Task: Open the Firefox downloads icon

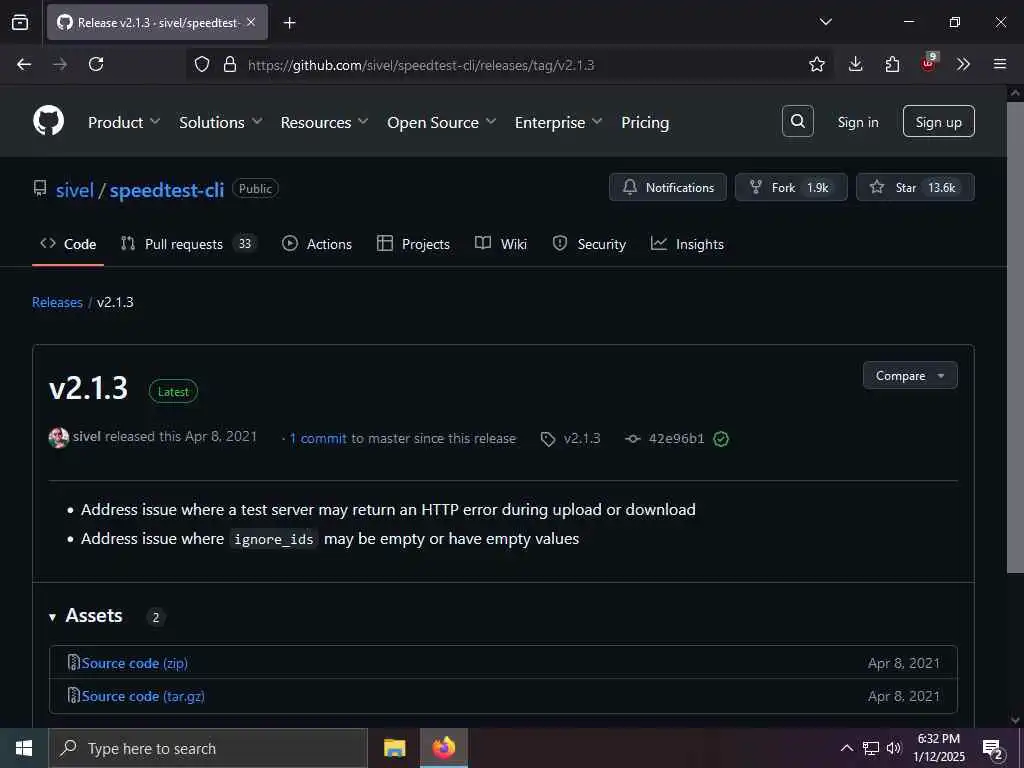Action: click(x=856, y=64)
